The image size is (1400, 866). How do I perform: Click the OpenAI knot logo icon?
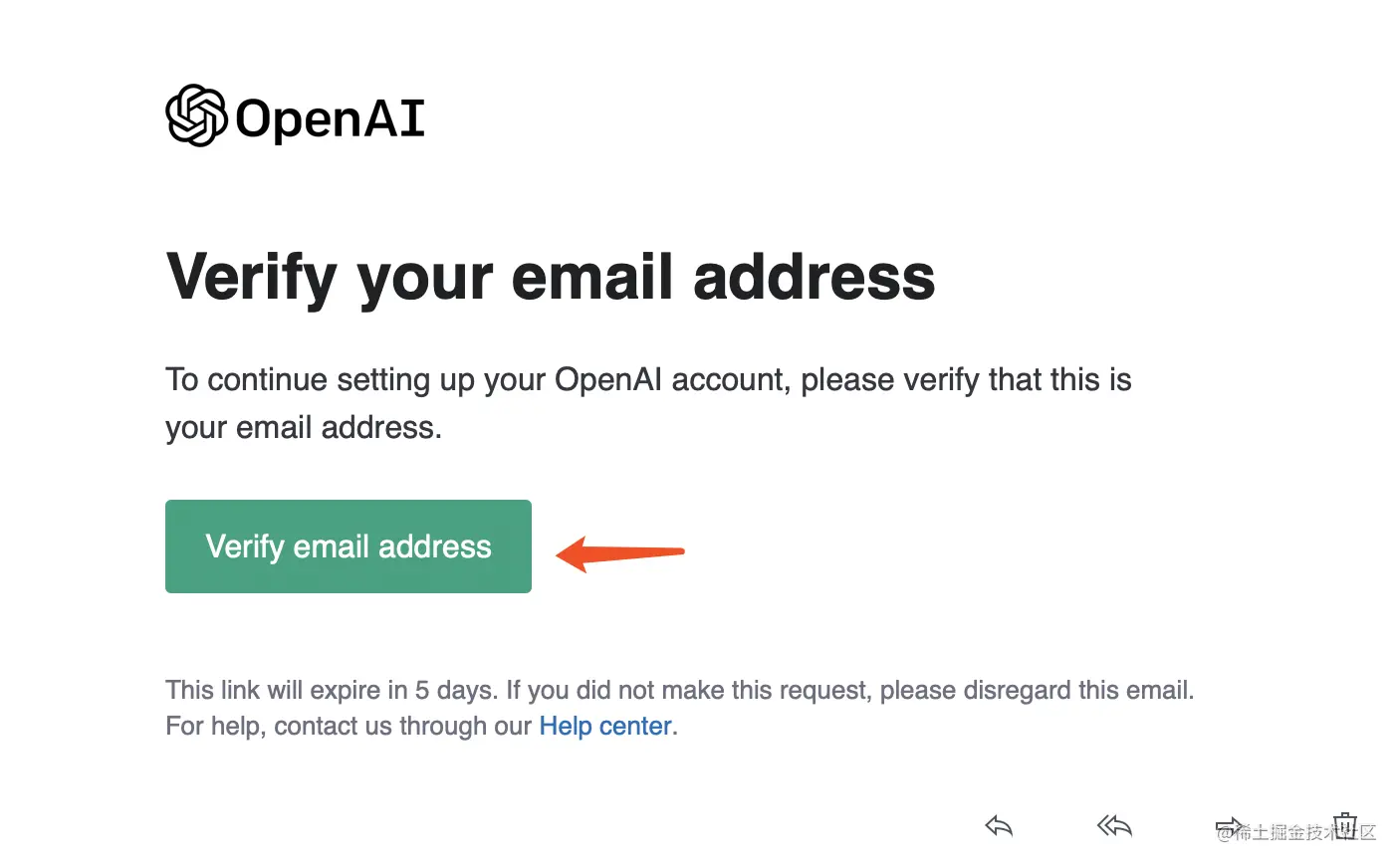(196, 115)
